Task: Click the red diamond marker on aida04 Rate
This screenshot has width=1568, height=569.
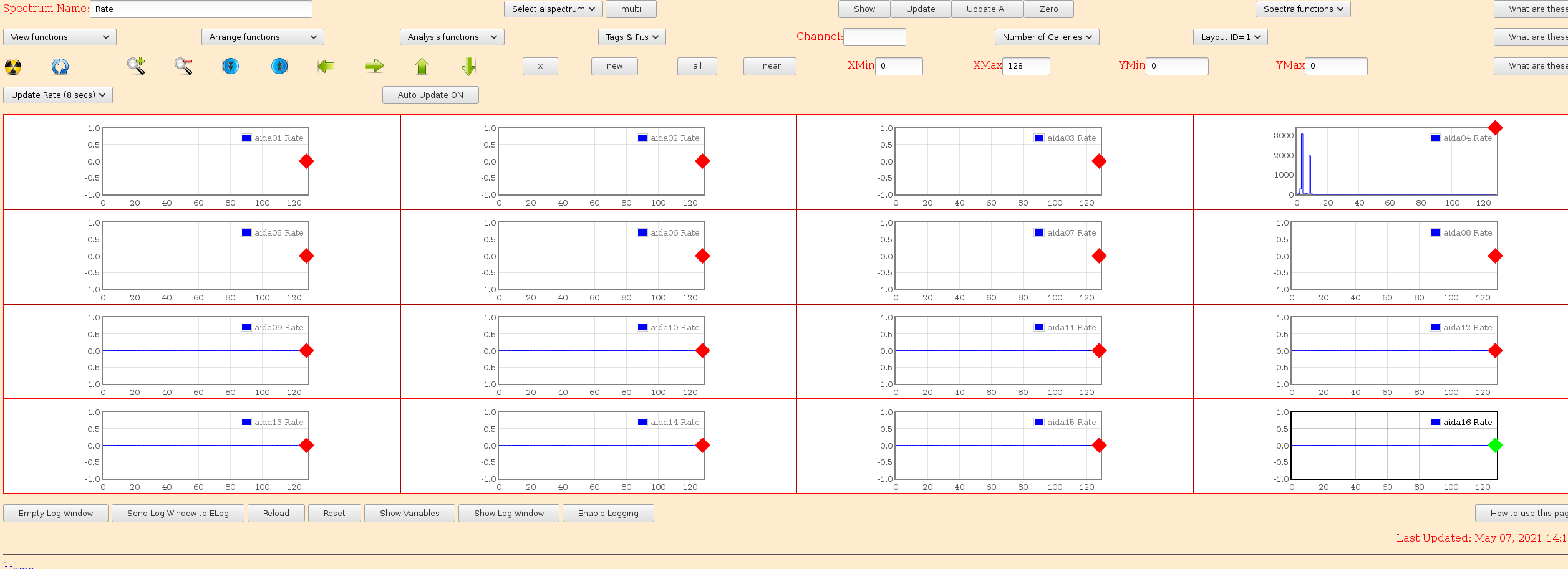Action: [x=1495, y=128]
